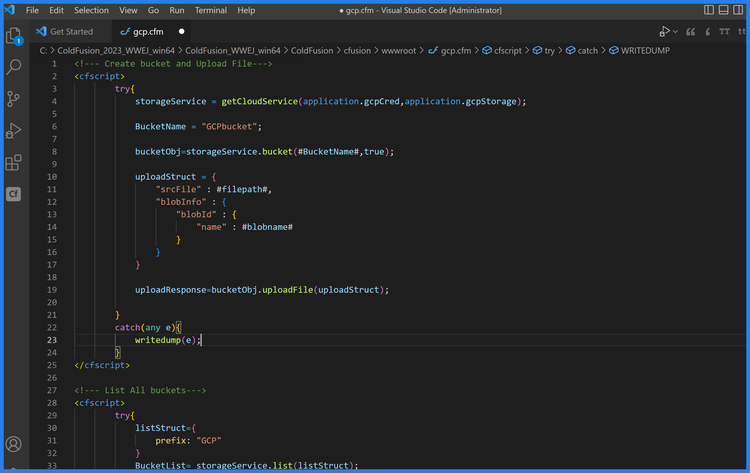
Task: Open the Search view icon
Action: 14,67
